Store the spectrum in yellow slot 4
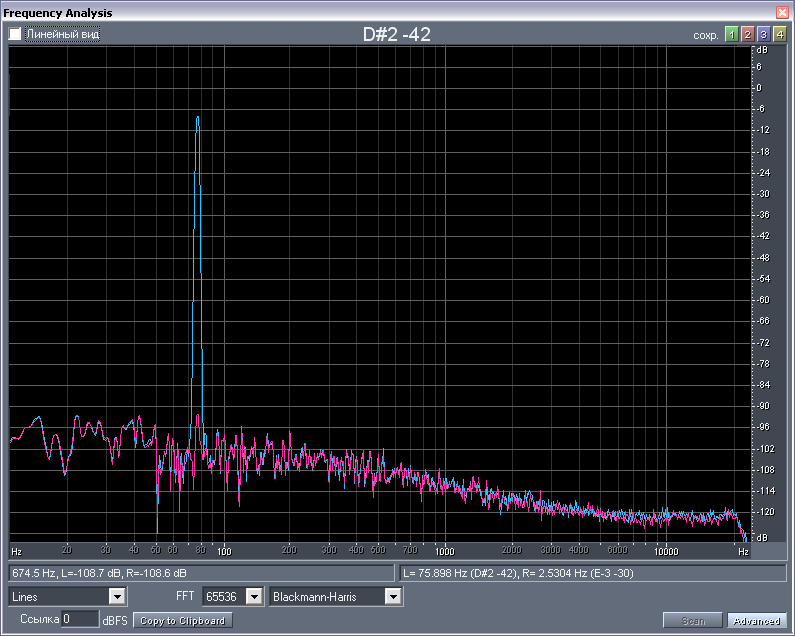 click(x=780, y=34)
